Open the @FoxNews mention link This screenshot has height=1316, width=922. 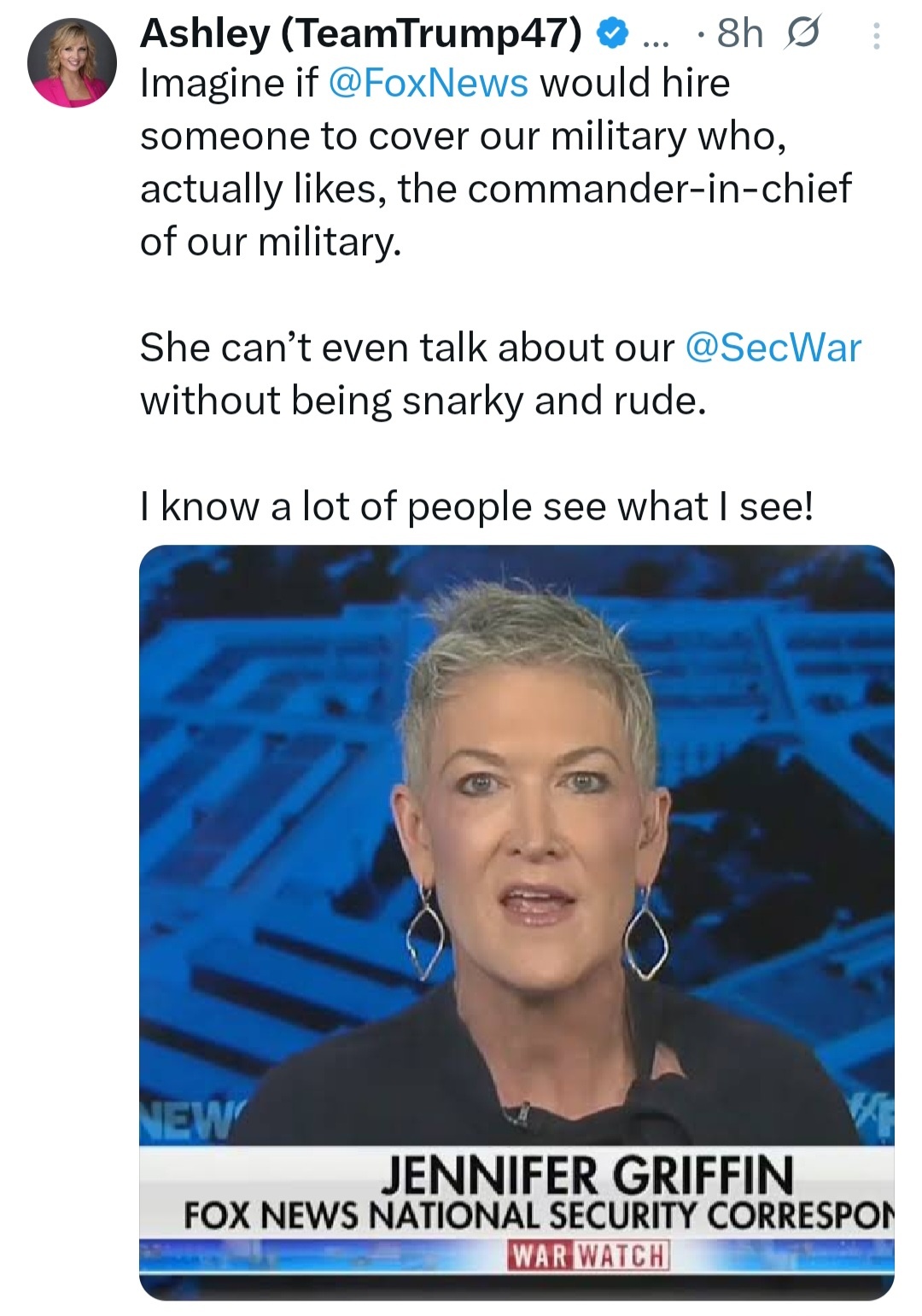click(428, 83)
